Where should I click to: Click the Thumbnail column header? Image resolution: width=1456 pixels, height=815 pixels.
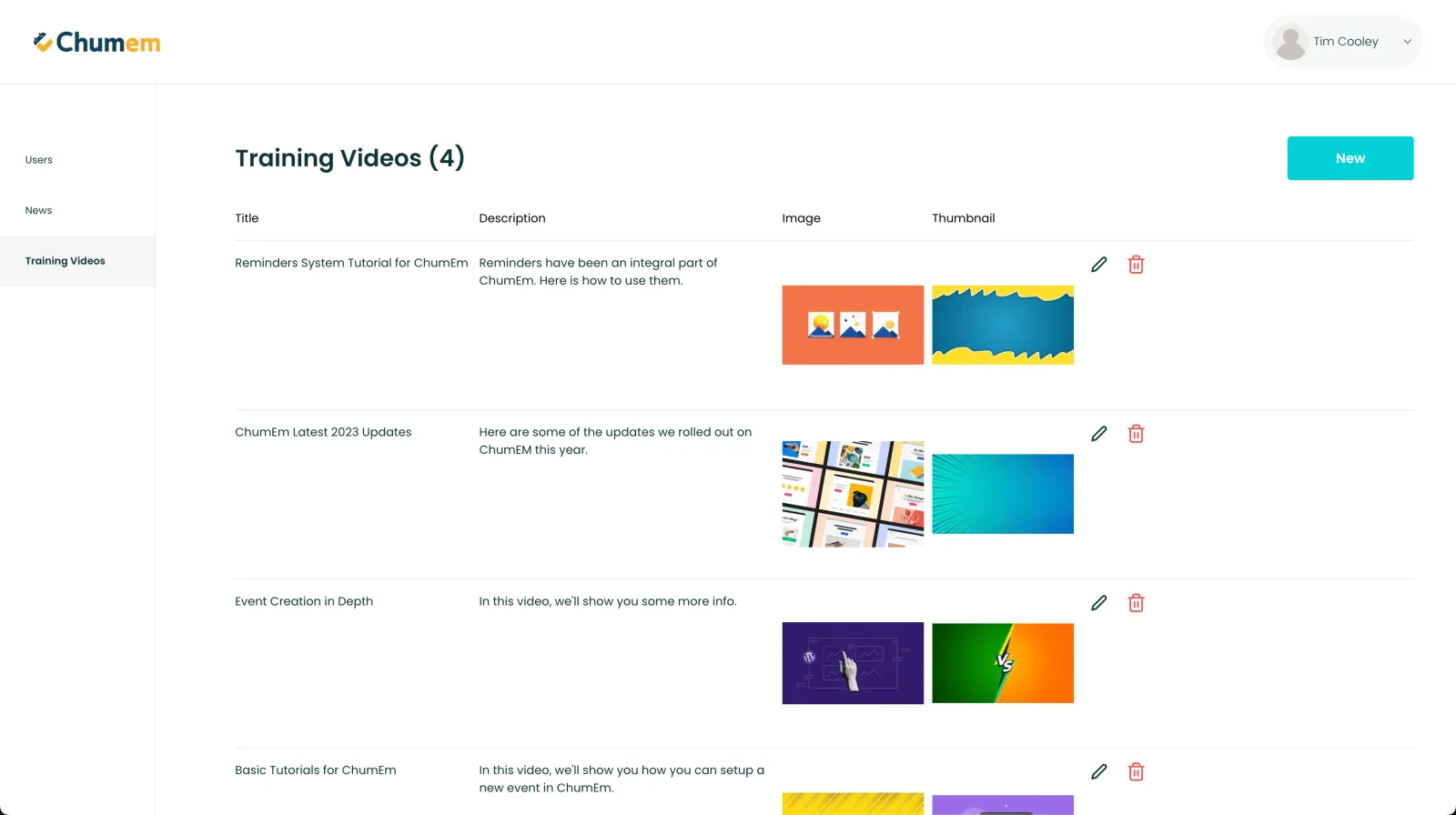pyautogui.click(x=964, y=218)
